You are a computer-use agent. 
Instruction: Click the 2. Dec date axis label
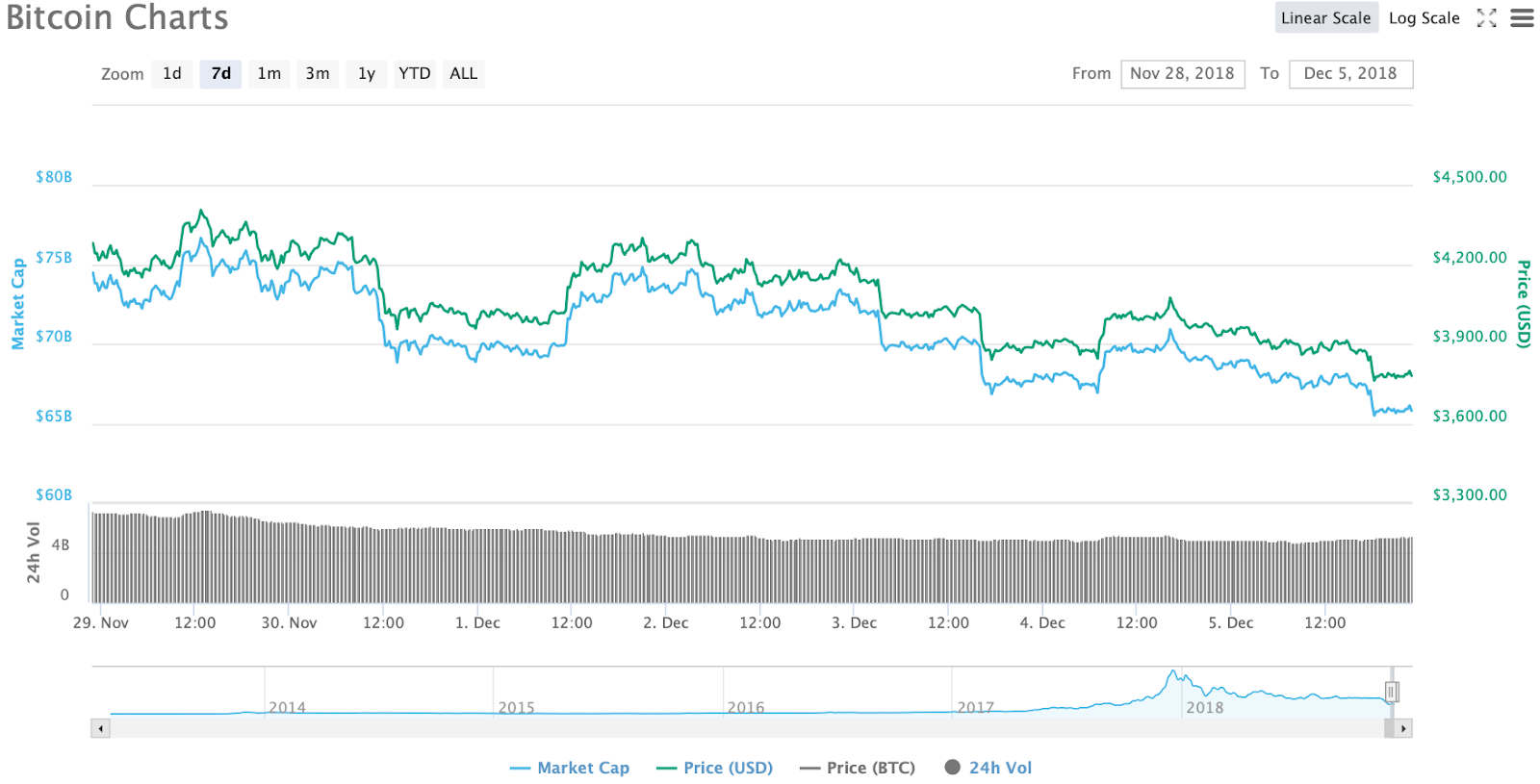[666, 623]
